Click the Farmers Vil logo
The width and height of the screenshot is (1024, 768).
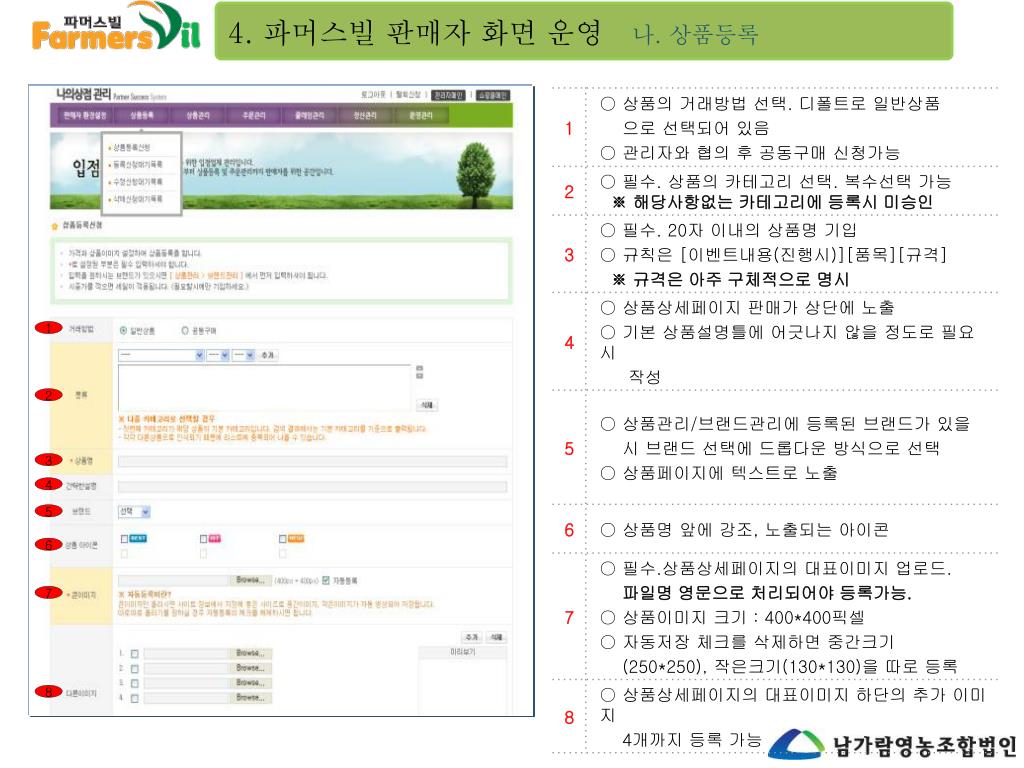(116, 26)
